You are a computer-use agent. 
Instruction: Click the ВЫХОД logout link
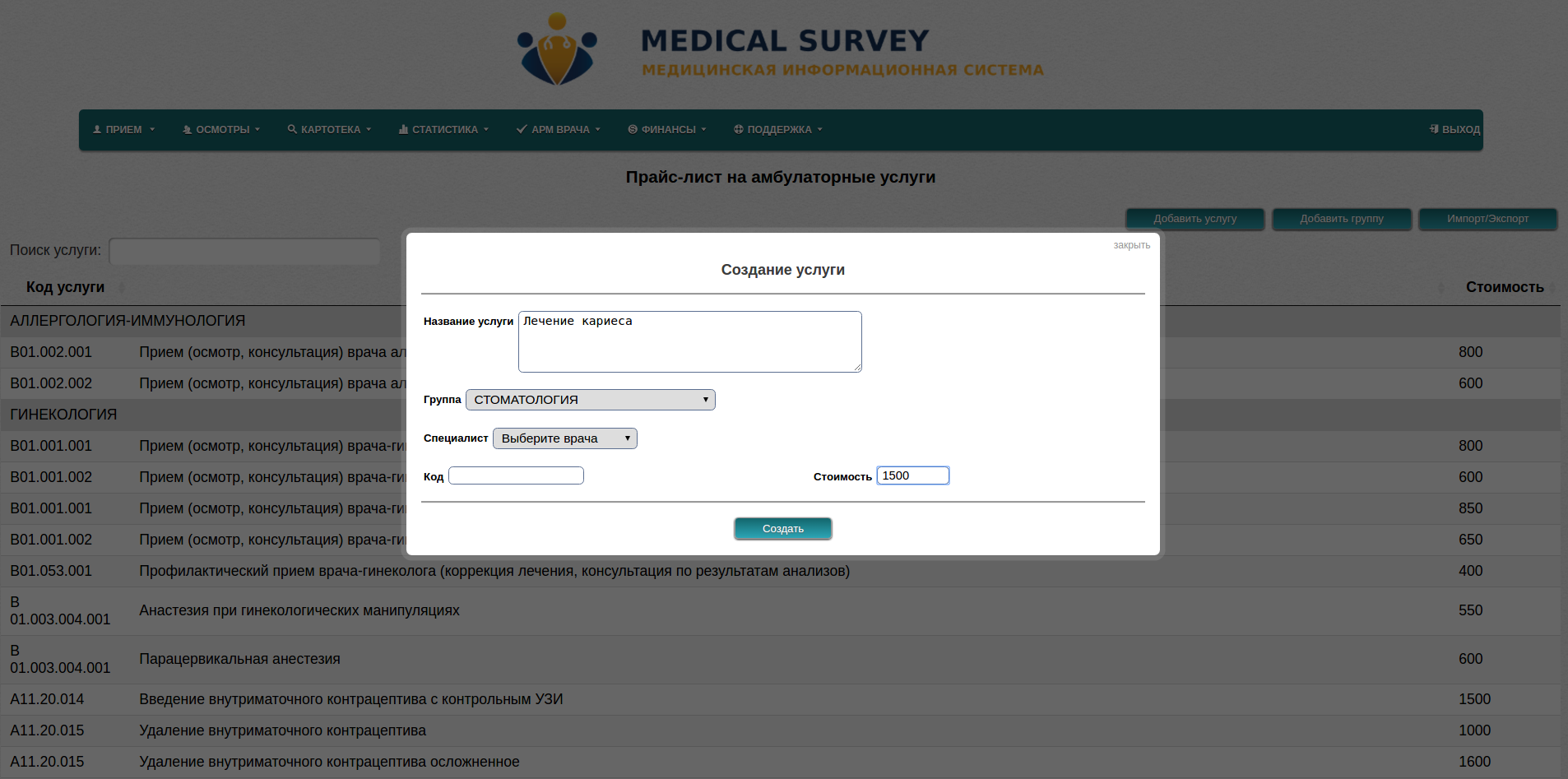pos(1454,130)
